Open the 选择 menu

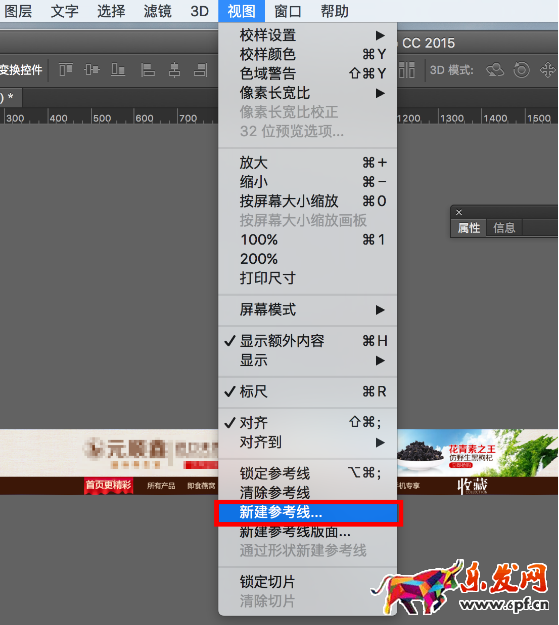tap(111, 11)
